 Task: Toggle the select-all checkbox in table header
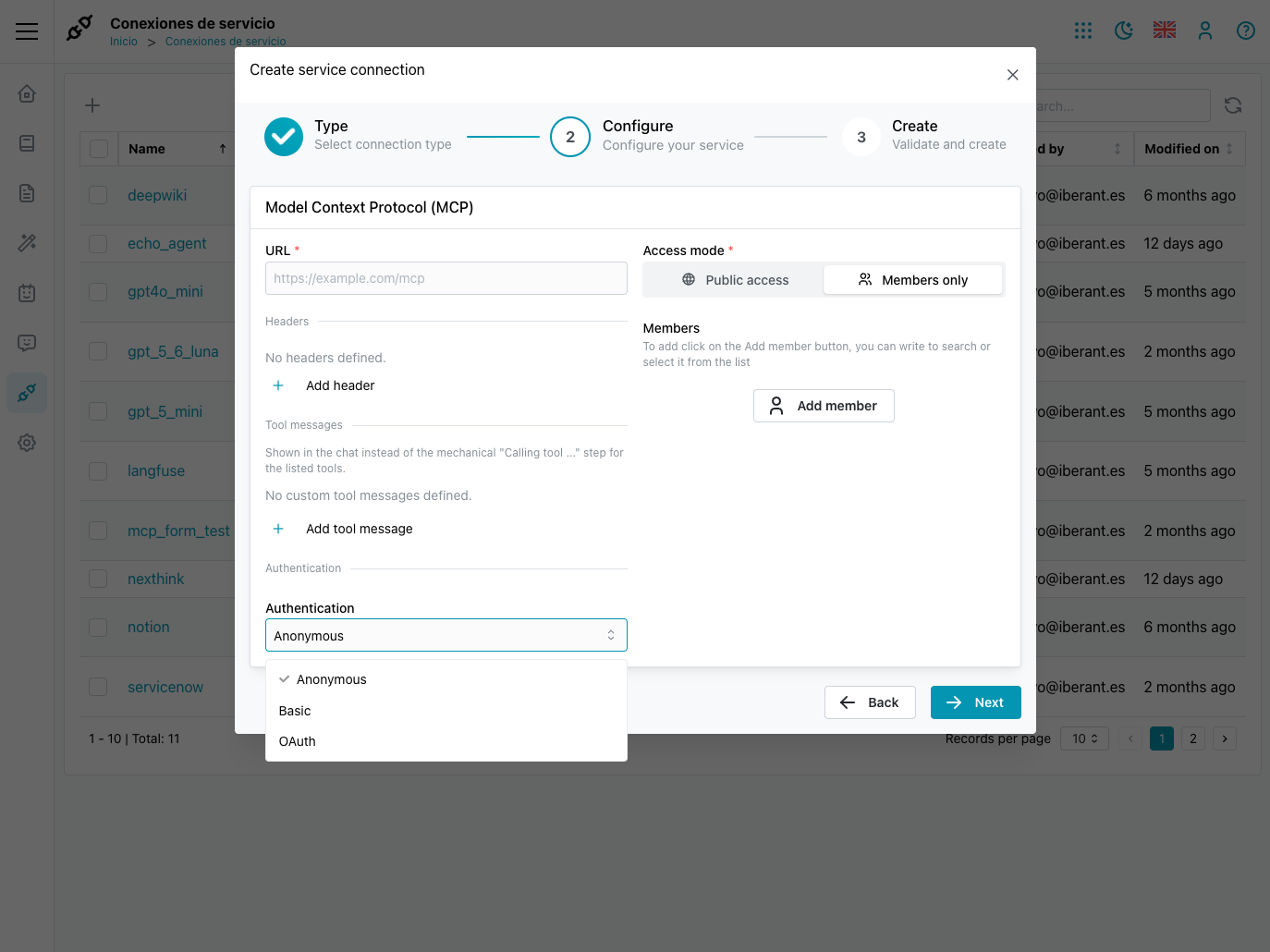pyautogui.click(x=99, y=149)
